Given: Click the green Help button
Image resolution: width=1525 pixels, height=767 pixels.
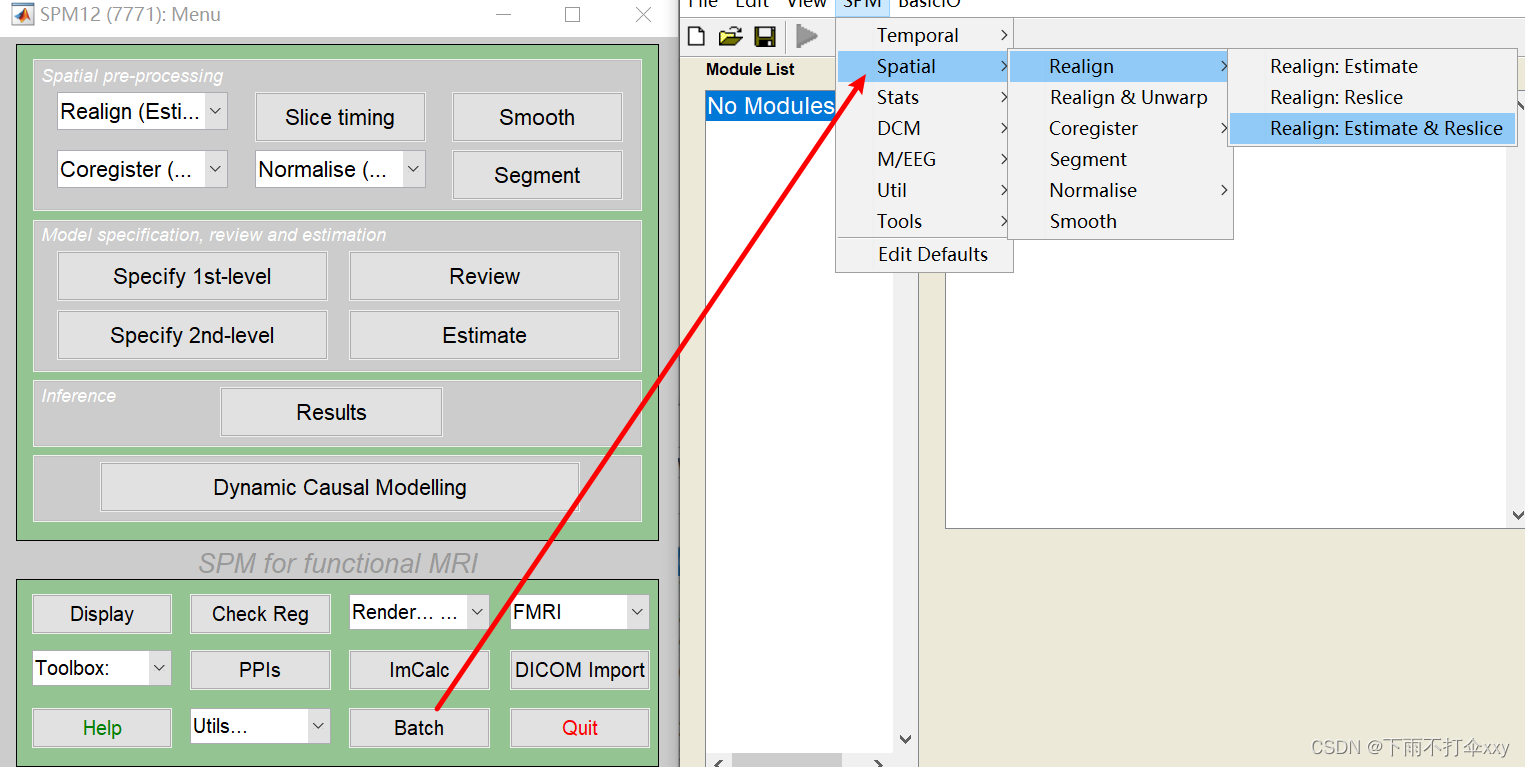Looking at the screenshot, I should tap(102, 728).
